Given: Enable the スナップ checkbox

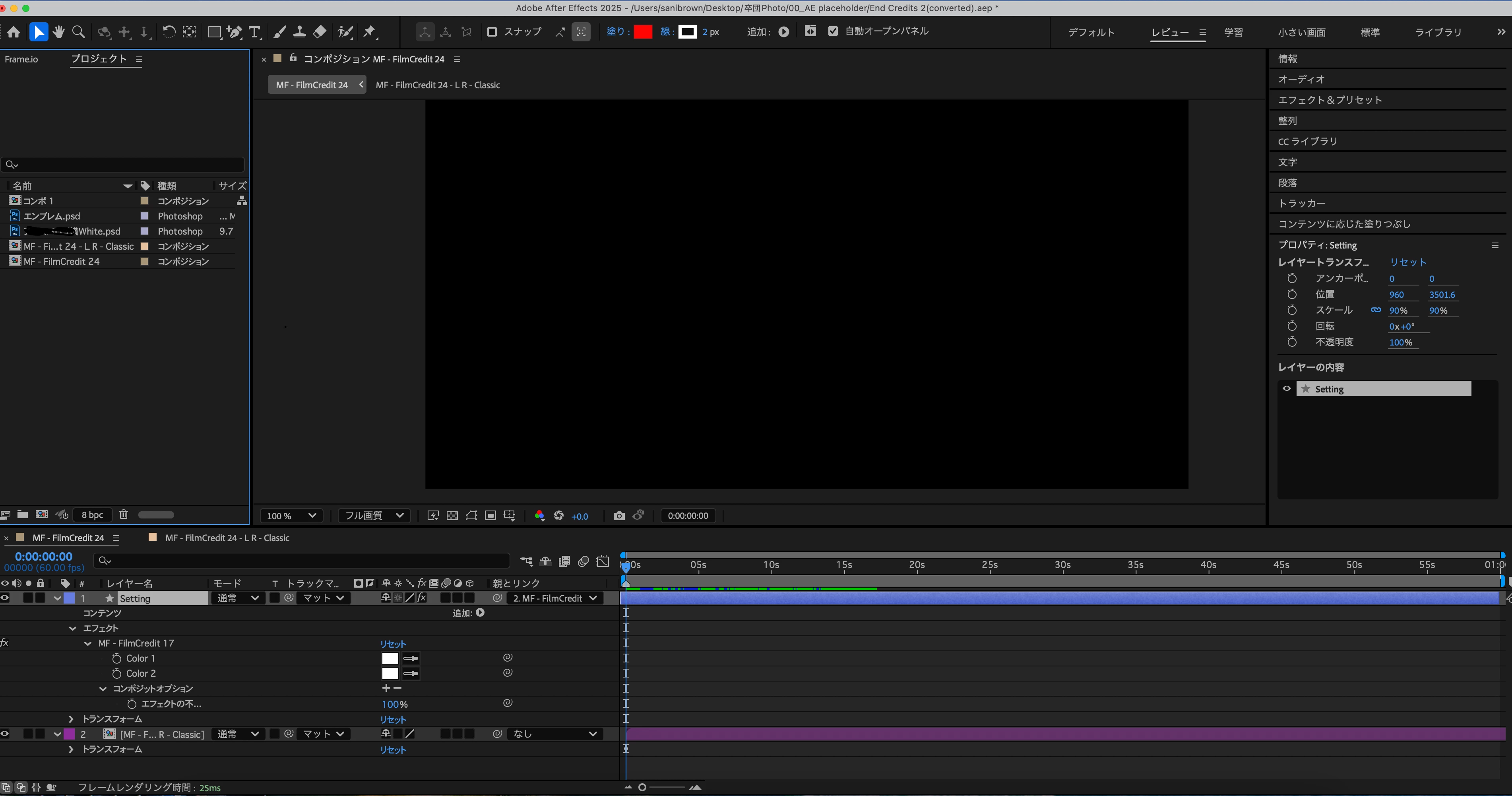Looking at the screenshot, I should pyautogui.click(x=492, y=32).
